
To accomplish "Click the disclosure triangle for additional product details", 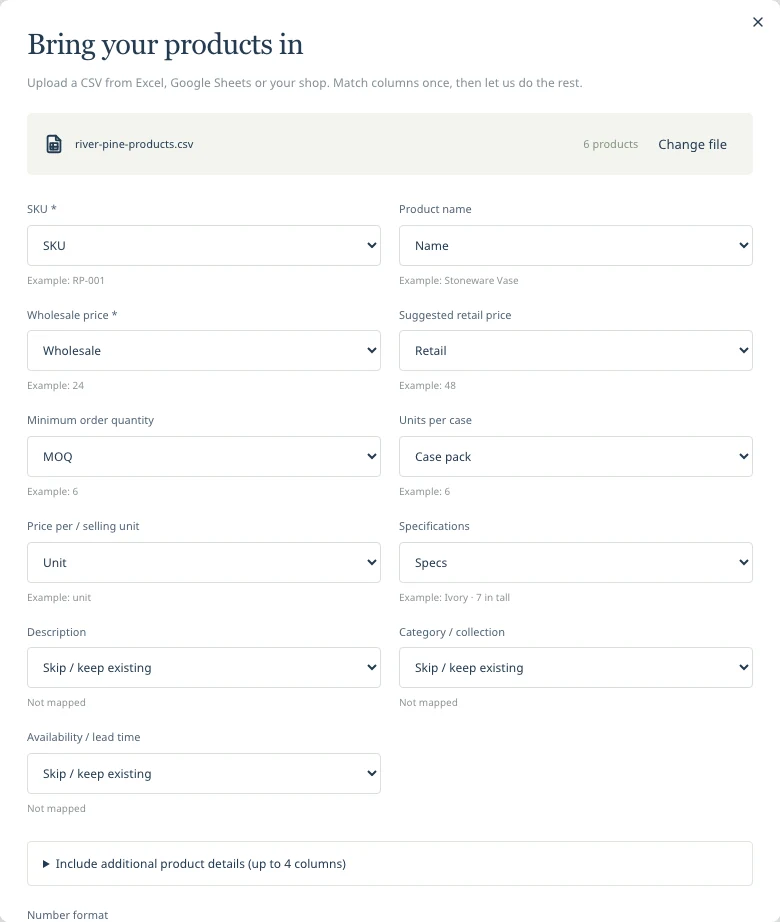I will click(x=46, y=864).
